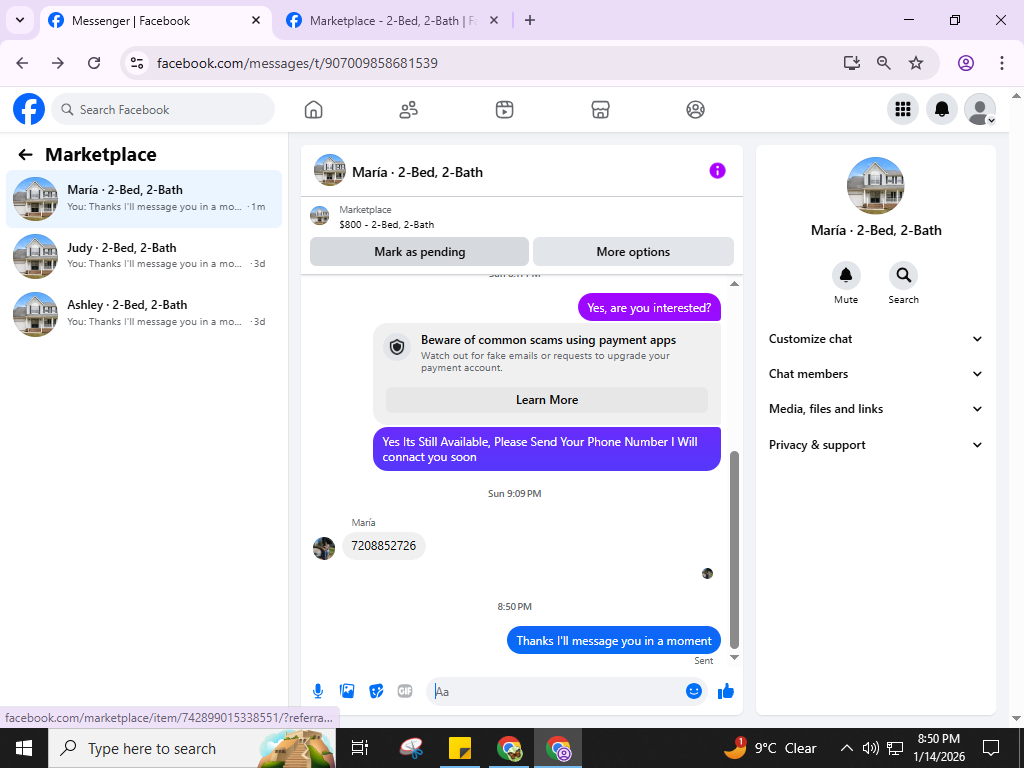The width and height of the screenshot is (1024, 768).
Task: Expand Privacy & support section
Action: [876, 445]
